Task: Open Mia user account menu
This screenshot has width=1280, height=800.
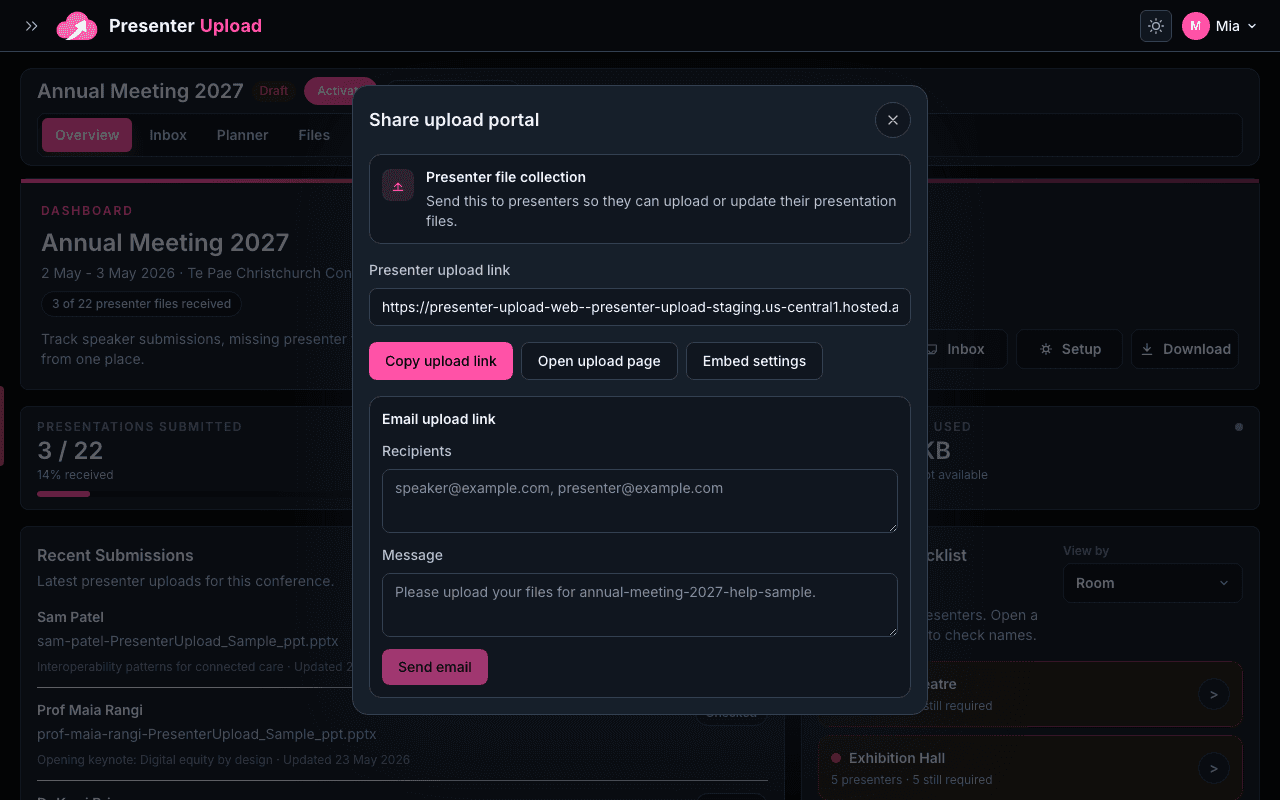Action: [1220, 26]
